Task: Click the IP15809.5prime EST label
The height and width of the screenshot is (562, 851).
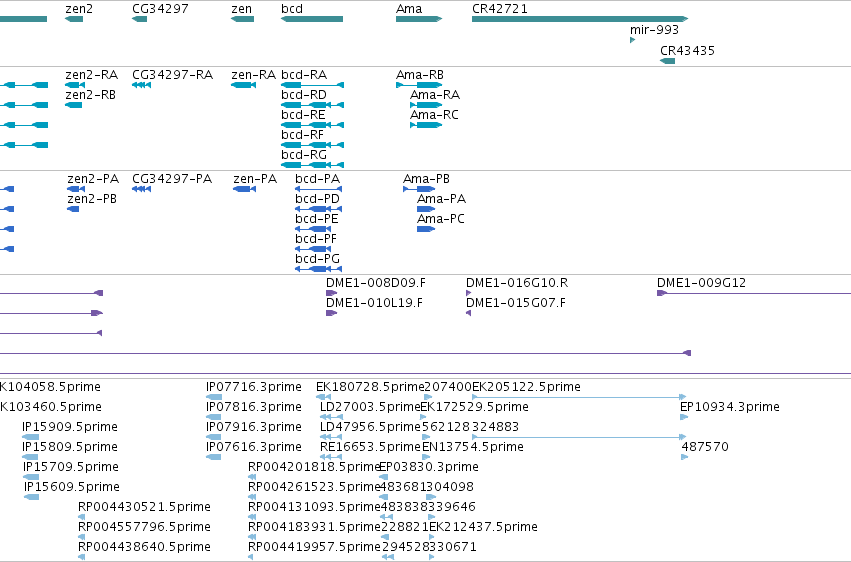Action: pyautogui.click(x=69, y=447)
